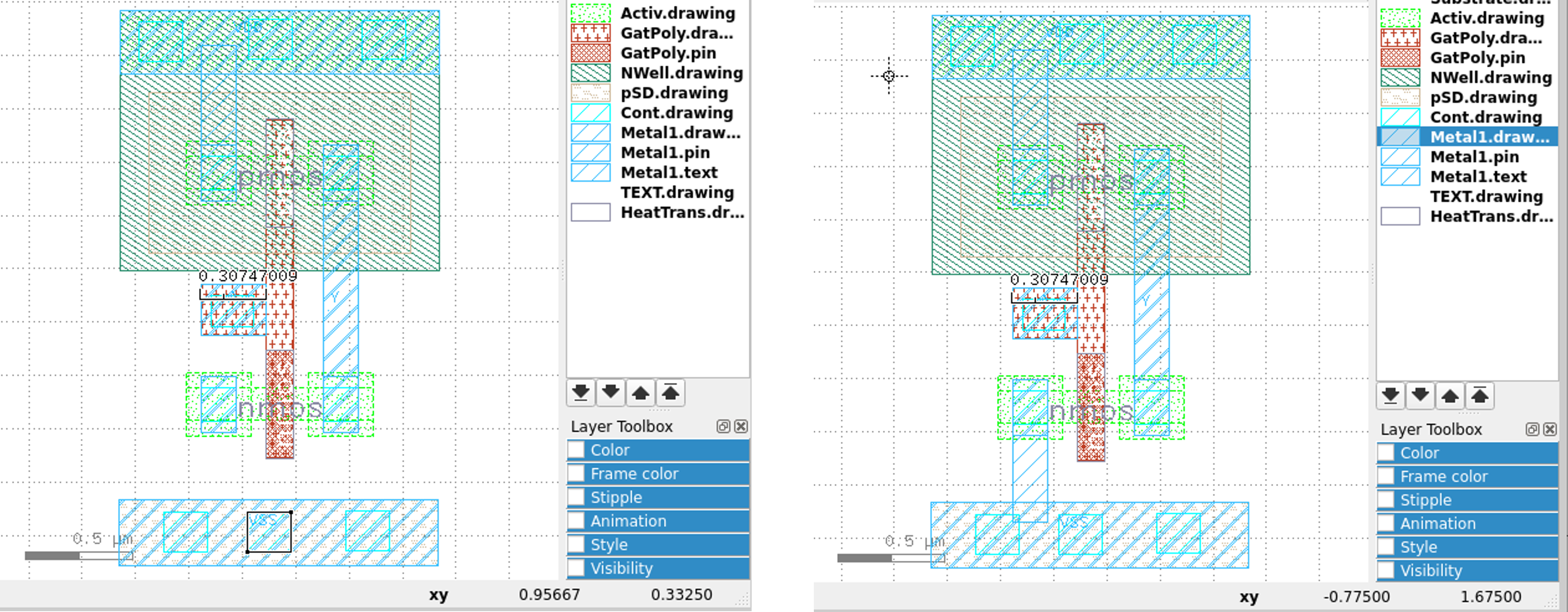Click move-layer-up arrow in left window
Image resolution: width=1568 pixels, height=612 pixels.
point(640,393)
